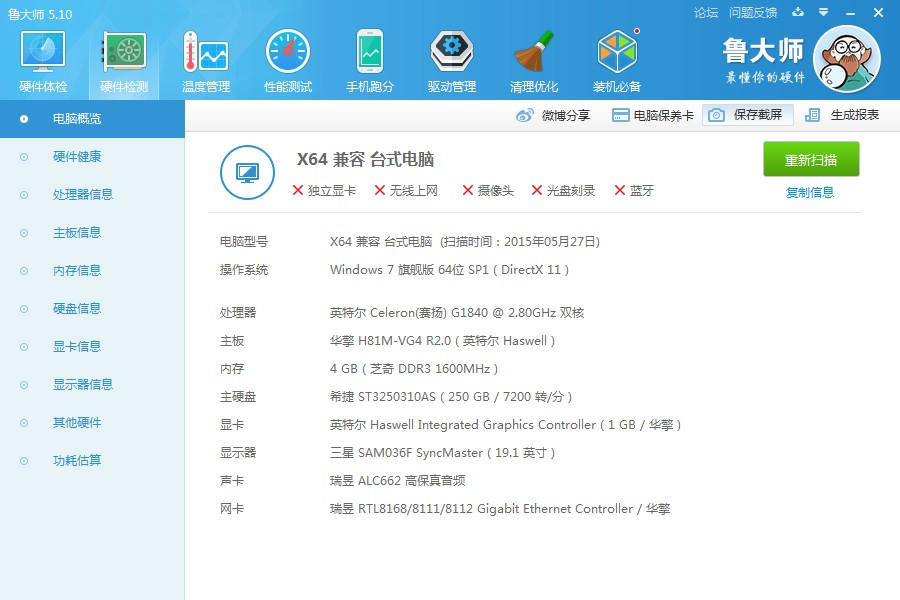900x600 pixels.
Task: Click the green 重新扫描 rescan button
Action: click(x=810, y=158)
